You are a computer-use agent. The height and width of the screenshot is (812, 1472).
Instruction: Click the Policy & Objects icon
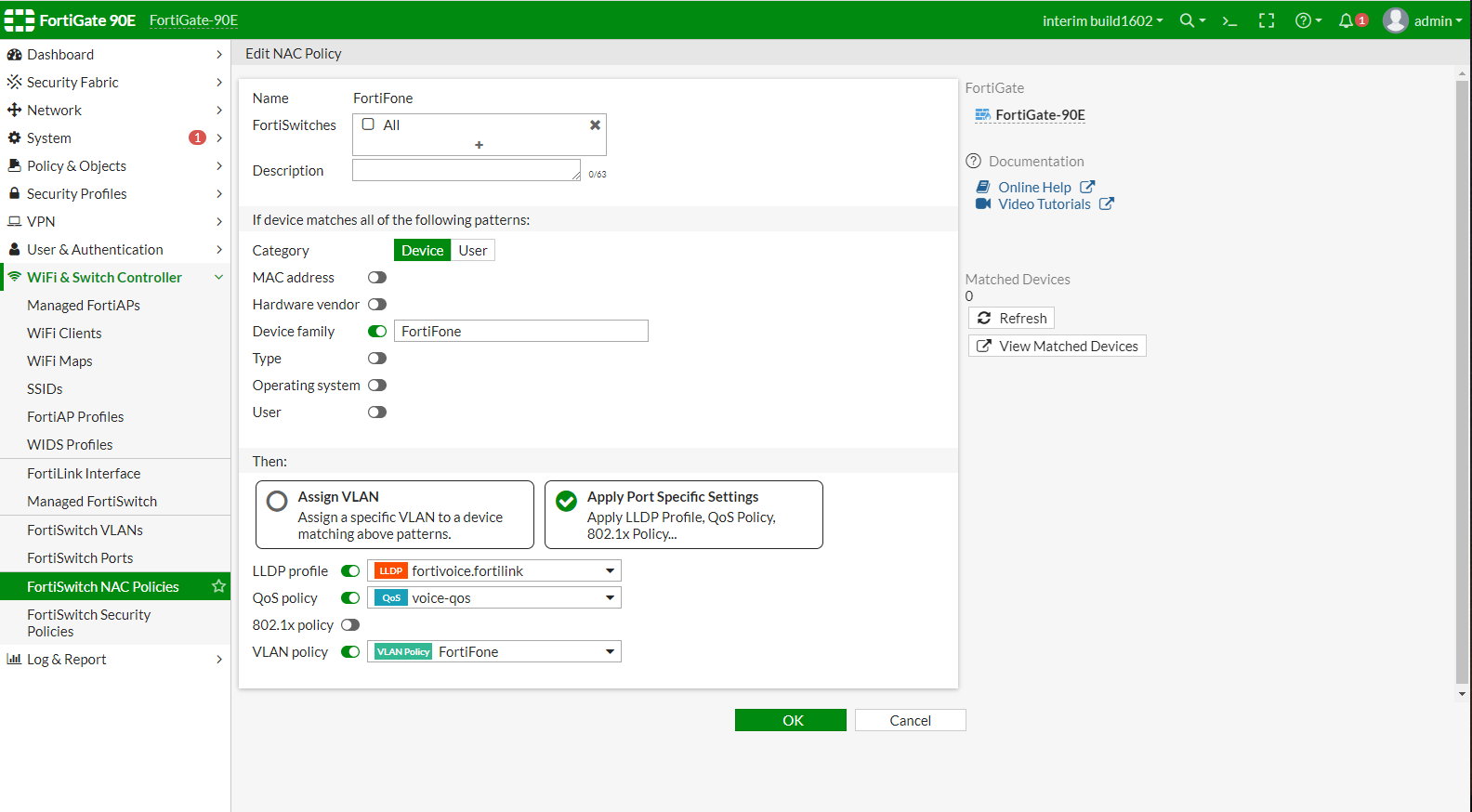click(14, 166)
